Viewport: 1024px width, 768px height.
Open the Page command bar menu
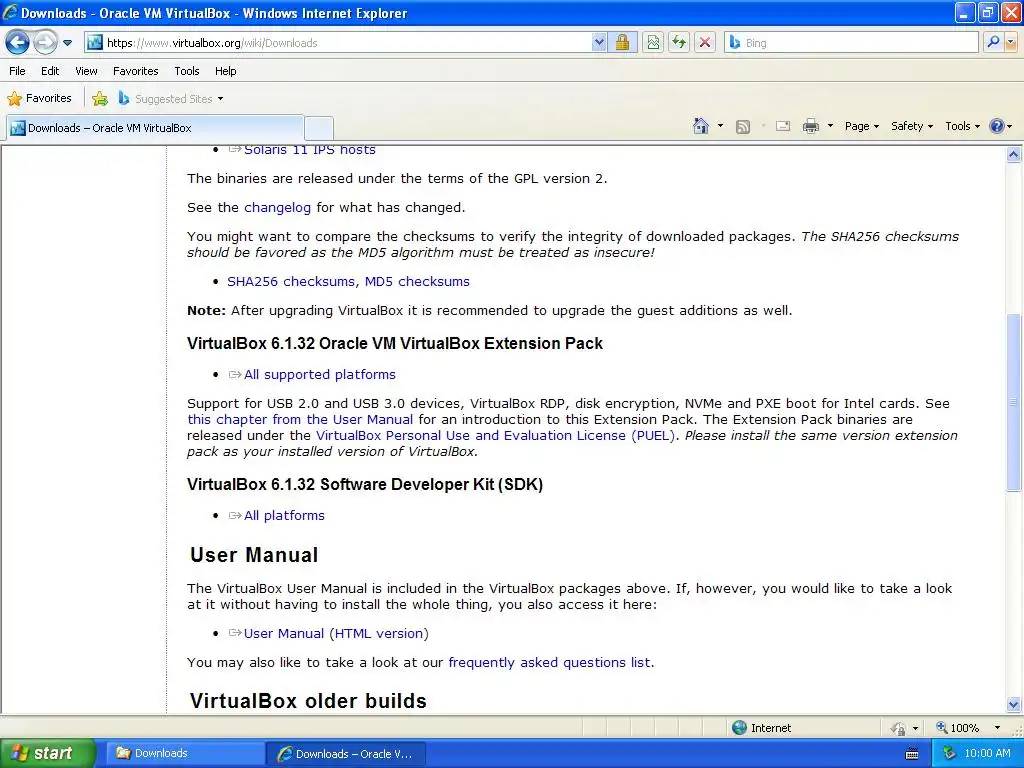click(x=861, y=126)
